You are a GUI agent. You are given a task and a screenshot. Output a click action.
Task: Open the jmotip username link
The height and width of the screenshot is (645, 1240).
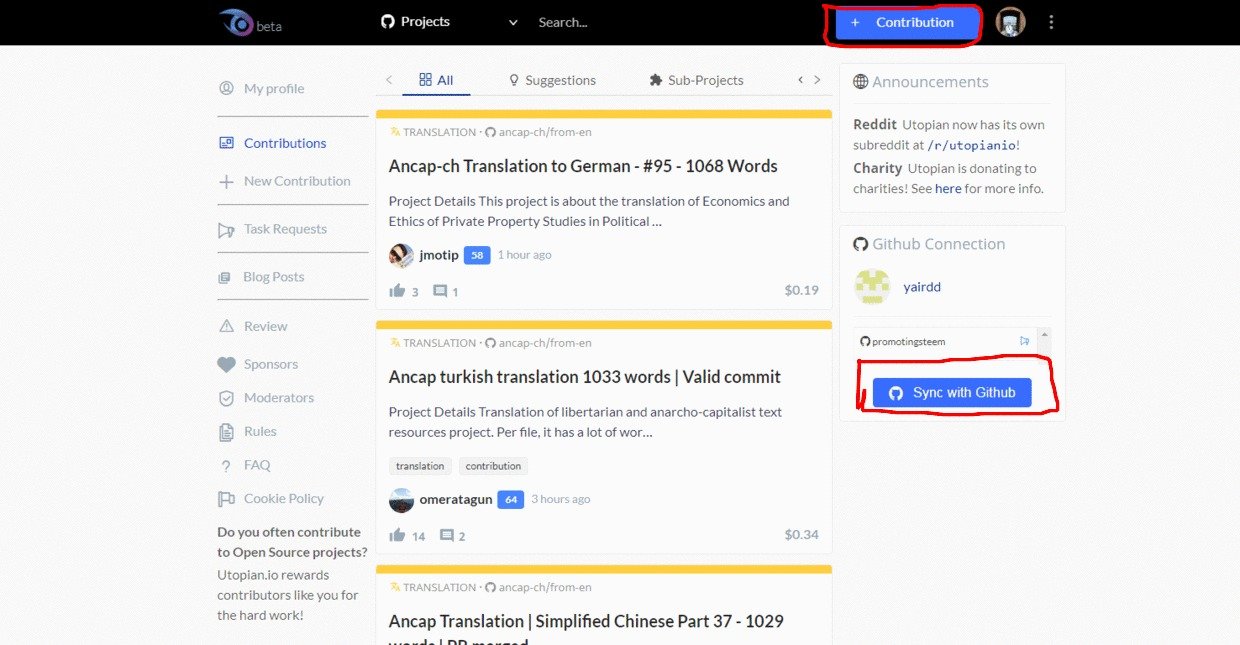point(439,255)
